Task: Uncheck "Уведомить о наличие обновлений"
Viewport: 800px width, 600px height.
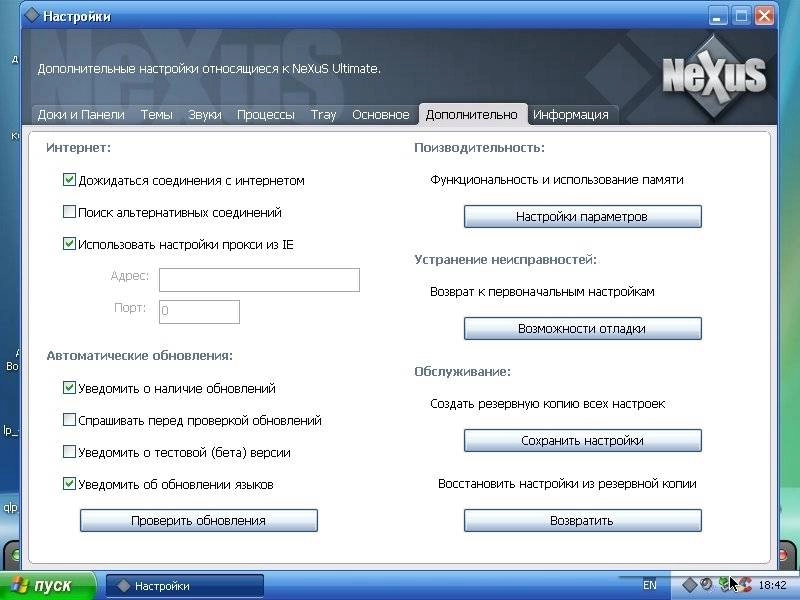Action: [x=69, y=388]
